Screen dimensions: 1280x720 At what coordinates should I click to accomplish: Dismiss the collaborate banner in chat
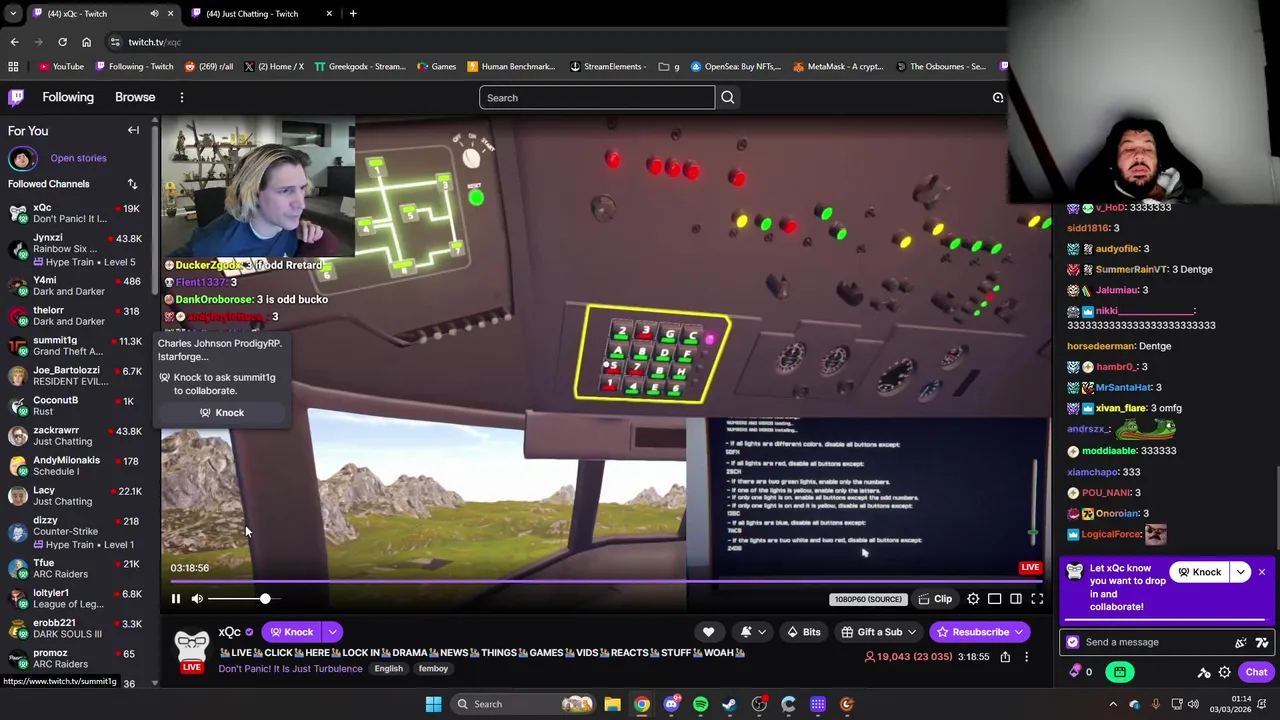click(1262, 572)
